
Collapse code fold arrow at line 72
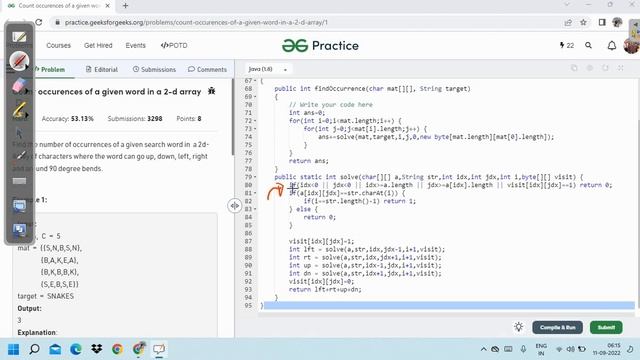point(256,121)
